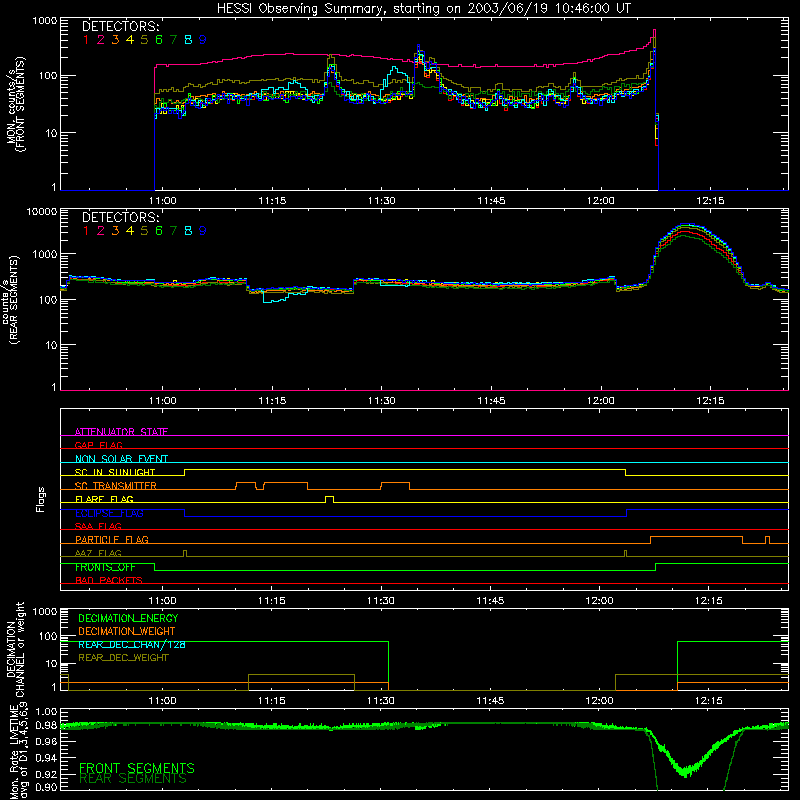The image size is (800, 800).
Task: Click the REAR_DEC_CHAN/128 legend entry
Action: point(132,644)
